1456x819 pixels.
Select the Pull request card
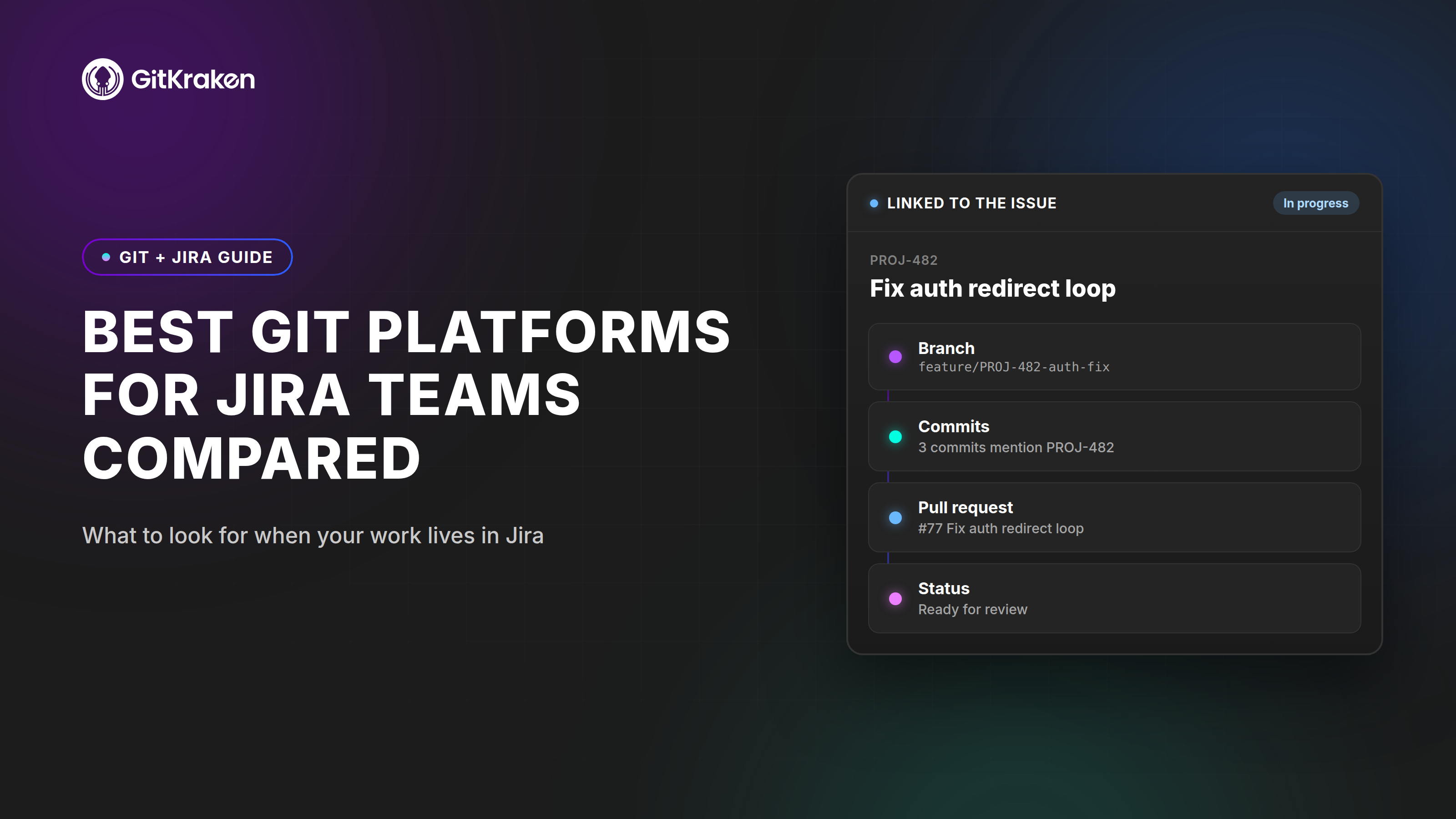click(x=1114, y=517)
